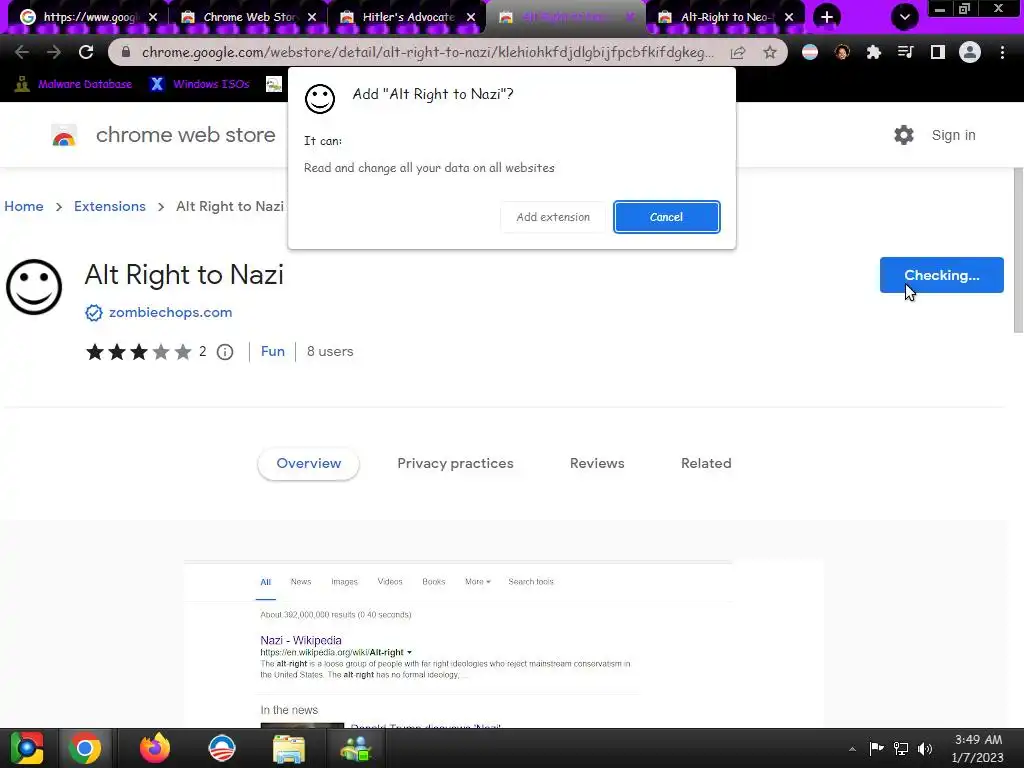The image size is (1024, 768).
Task: Click the page vertical scrollbar
Action: point(1017,251)
